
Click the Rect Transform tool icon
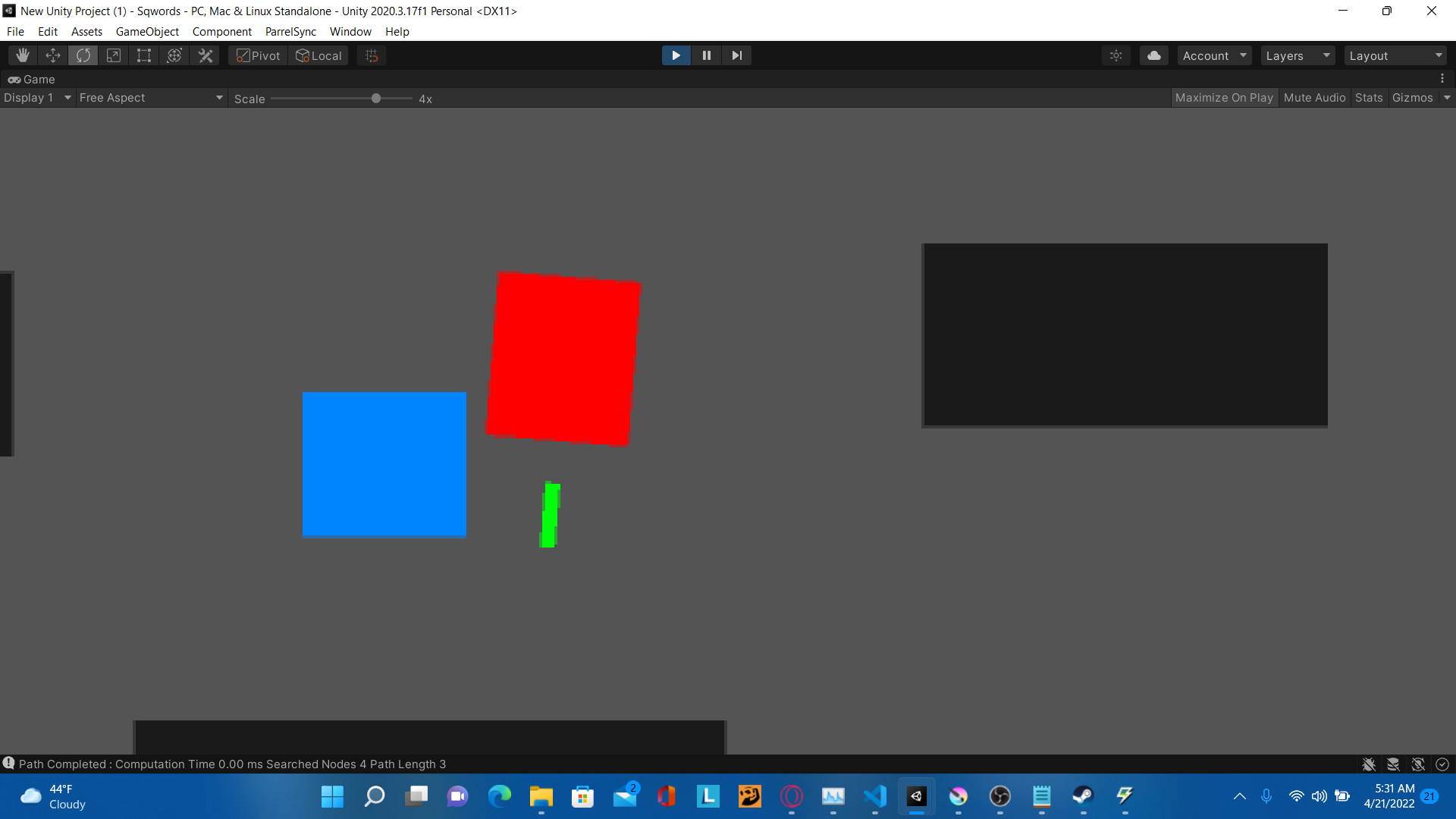pyautogui.click(x=144, y=55)
